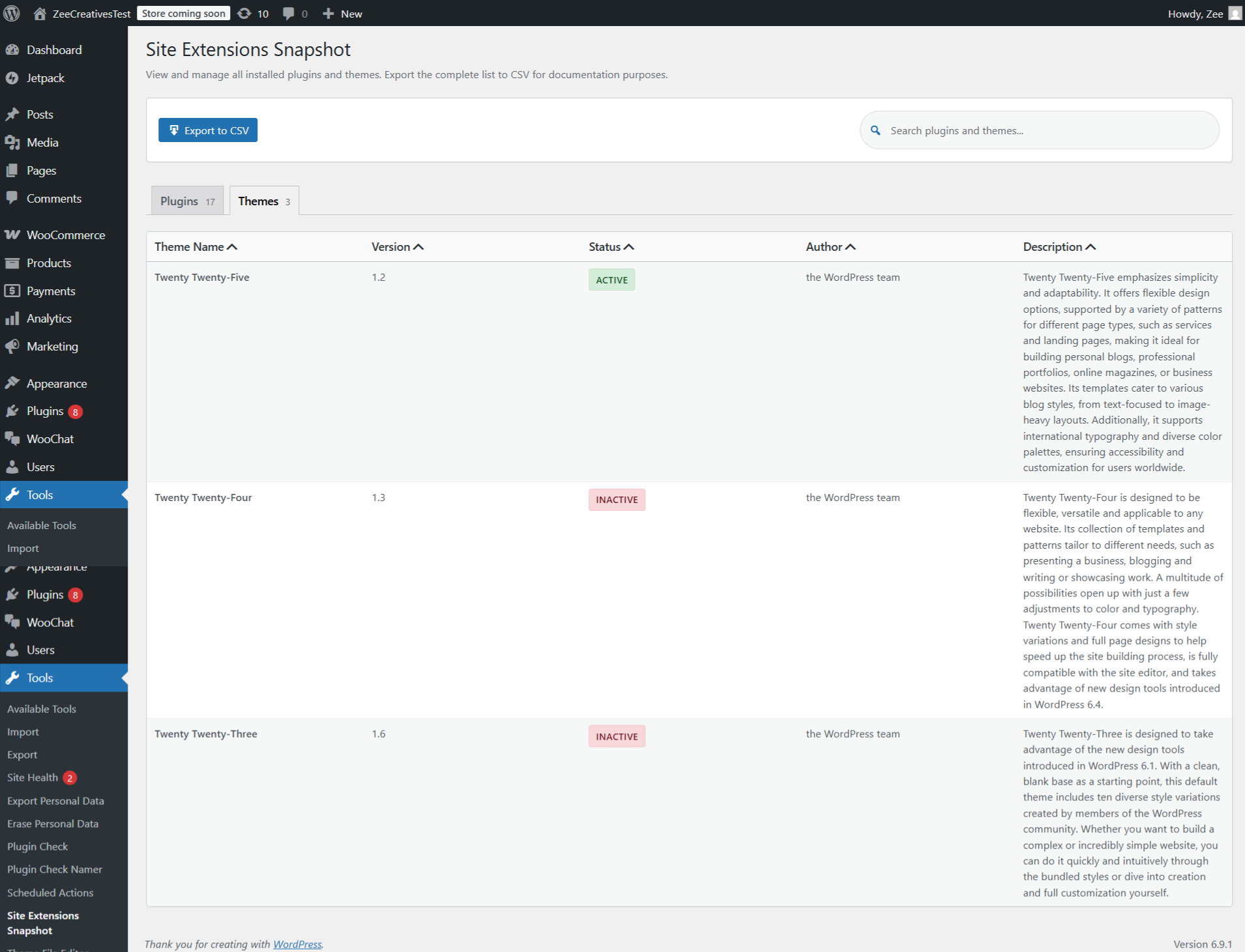Screen dimensions: 1245x952
Task: Sort by the Status column arrow
Action: (x=629, y=246)
